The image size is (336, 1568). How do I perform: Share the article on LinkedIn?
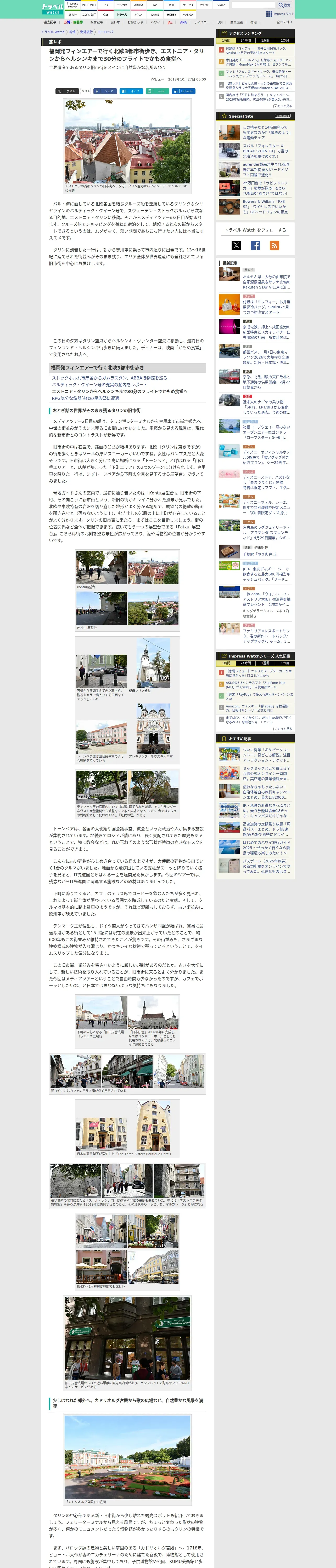point(183,91)
